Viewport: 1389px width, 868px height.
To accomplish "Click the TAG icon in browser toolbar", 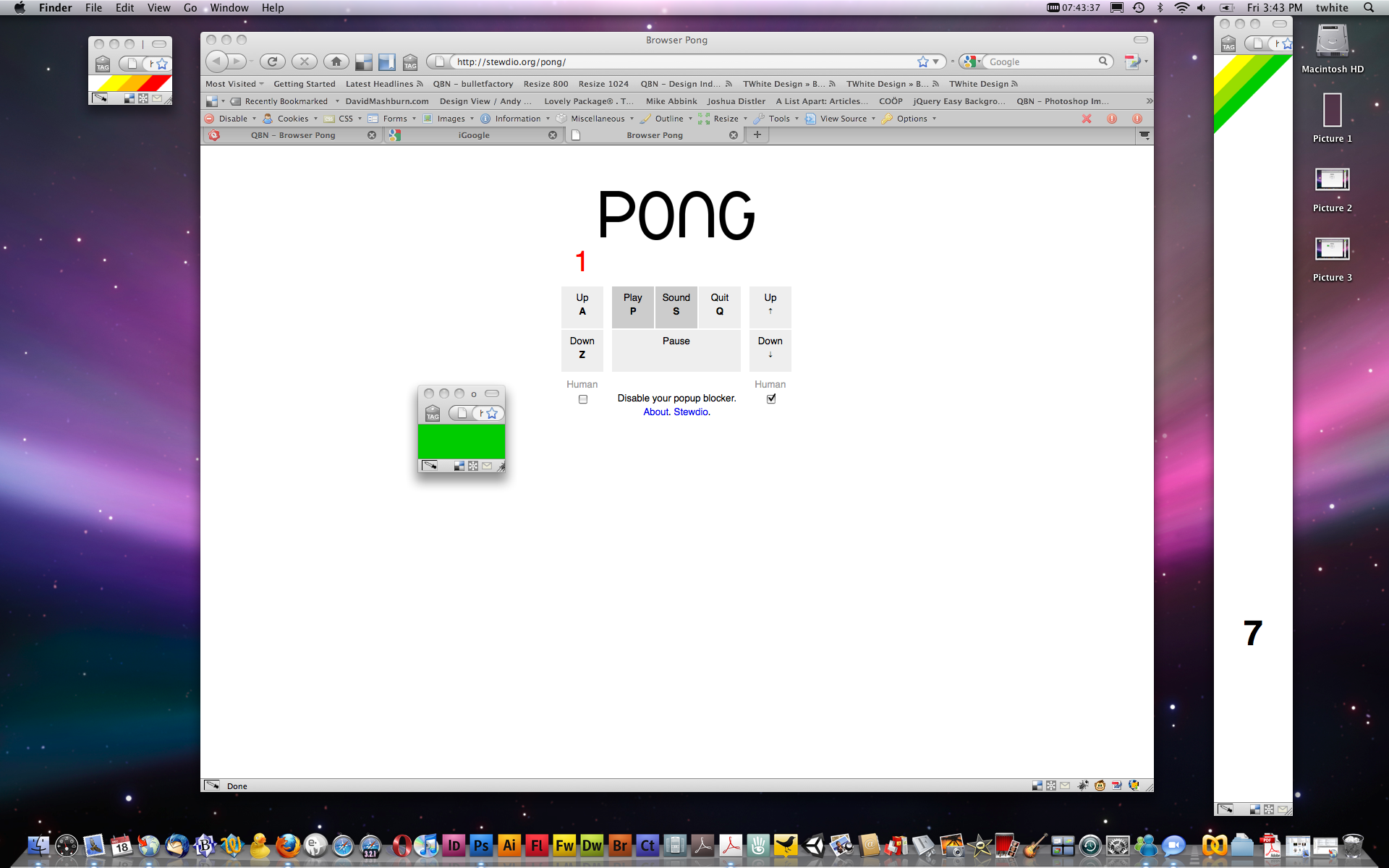I will pyautogui.click(x=410, y=62).
